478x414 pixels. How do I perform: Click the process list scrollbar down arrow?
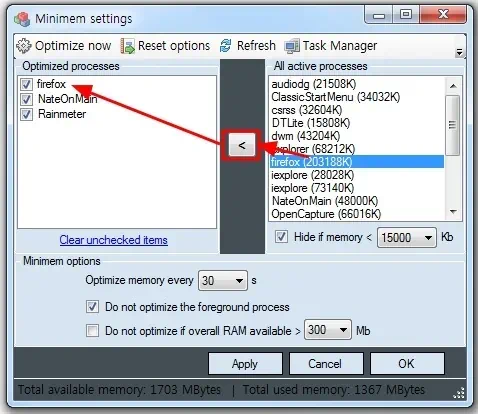tap(453, 212)
